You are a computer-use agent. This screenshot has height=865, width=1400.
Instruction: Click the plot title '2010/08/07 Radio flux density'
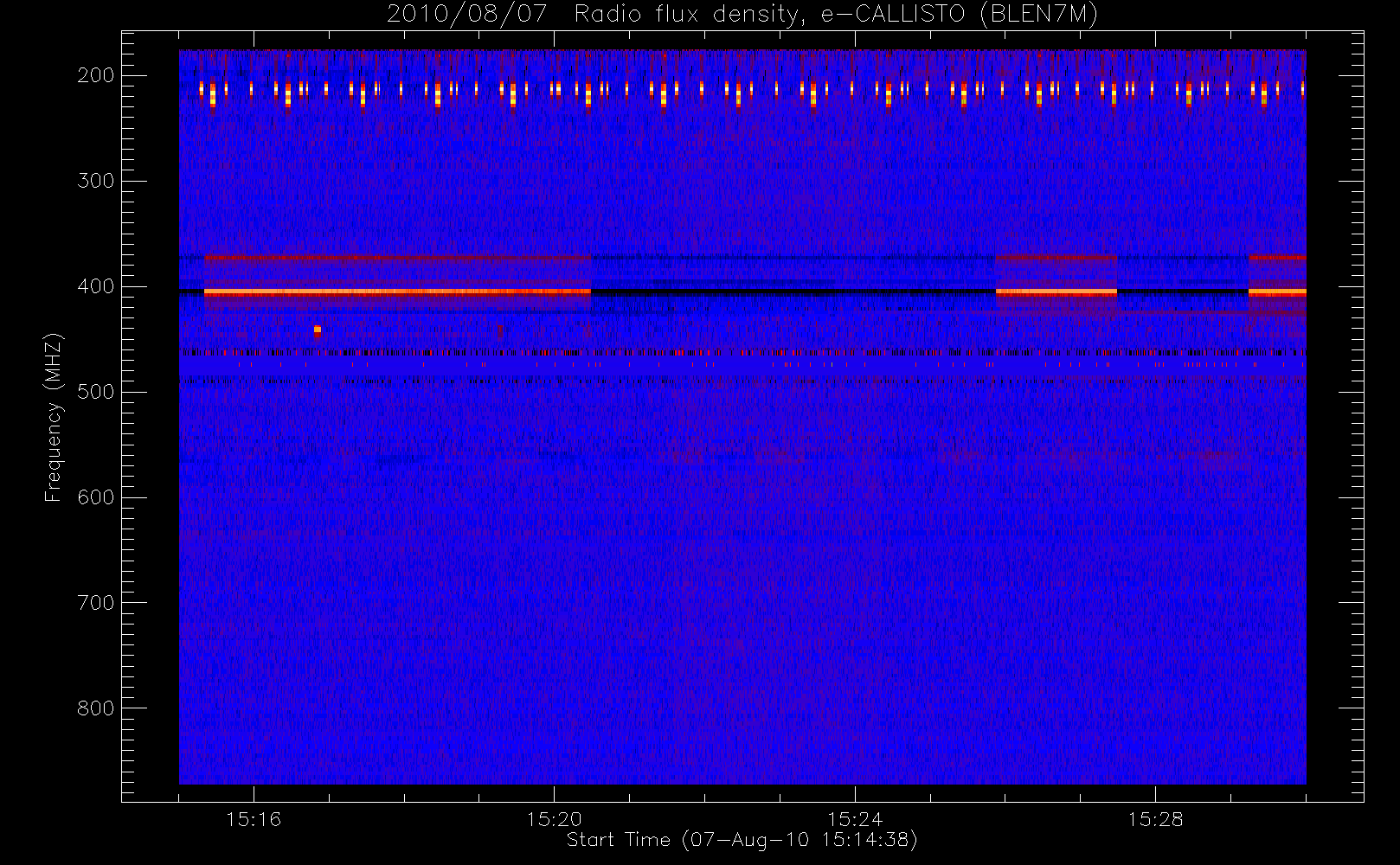pyautogui.click(x=742, y=14)
